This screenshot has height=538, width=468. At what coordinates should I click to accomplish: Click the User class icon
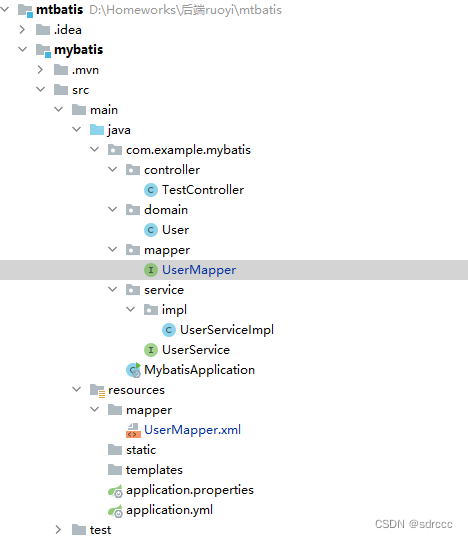pyautogui.click(x=151, y=230)
